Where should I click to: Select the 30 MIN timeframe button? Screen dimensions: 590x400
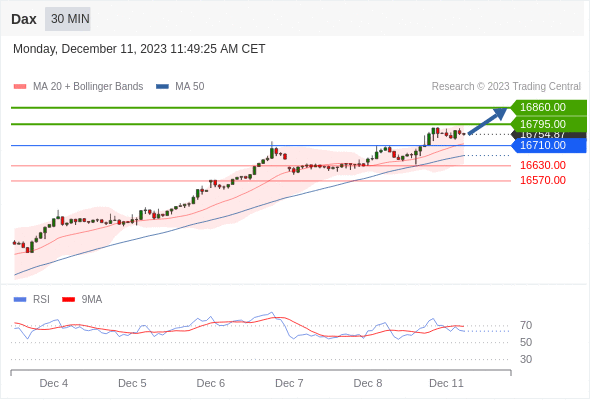tap(68, 19)
